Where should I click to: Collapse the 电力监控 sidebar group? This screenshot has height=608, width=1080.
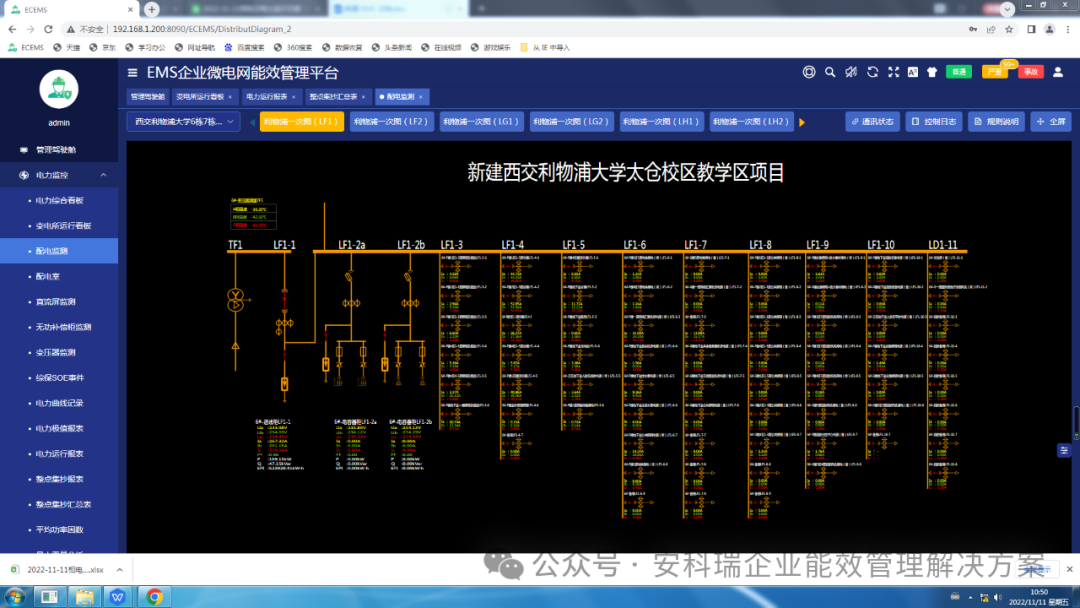pyautogui.click(x=59, y=175)
